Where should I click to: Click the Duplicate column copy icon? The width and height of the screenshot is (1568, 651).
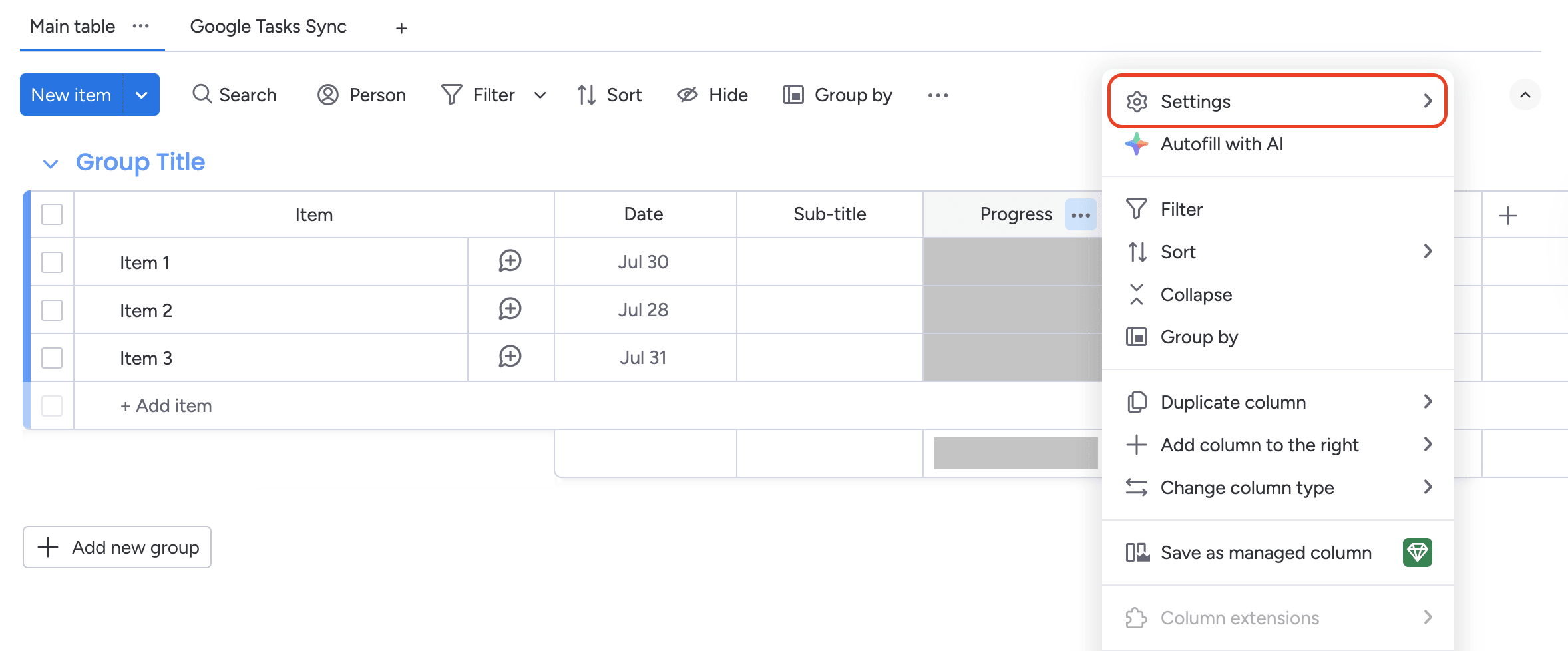[1137, 402]
